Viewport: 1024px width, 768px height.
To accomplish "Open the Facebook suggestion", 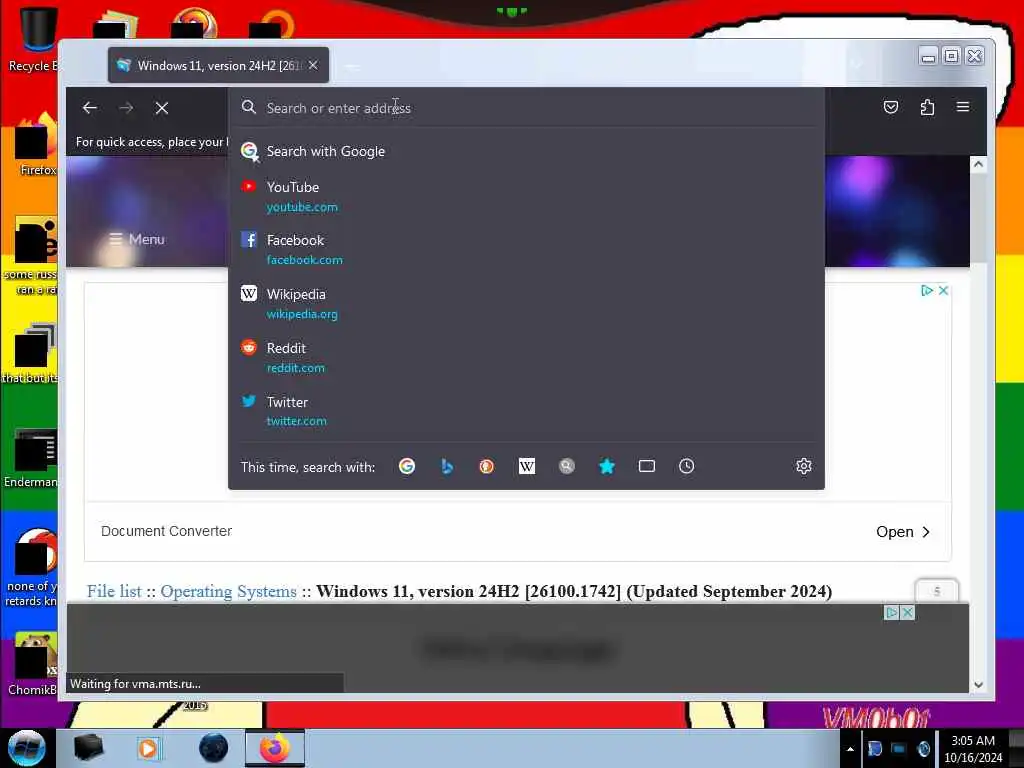I will 526,249.
